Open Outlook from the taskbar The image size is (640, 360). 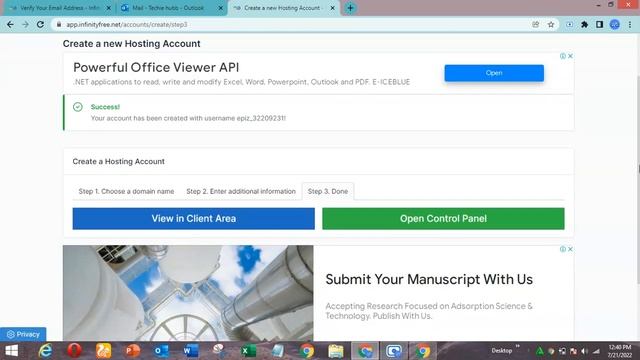click(161, 351)
